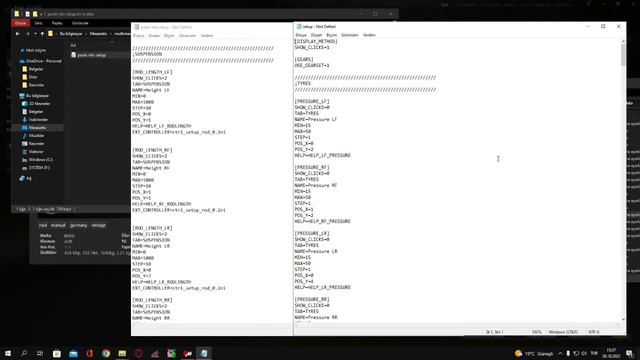This screenshot has height=360, width=640.
Task: Click the scroll down arrow in setup Notepad
Action: pos(623,320)
